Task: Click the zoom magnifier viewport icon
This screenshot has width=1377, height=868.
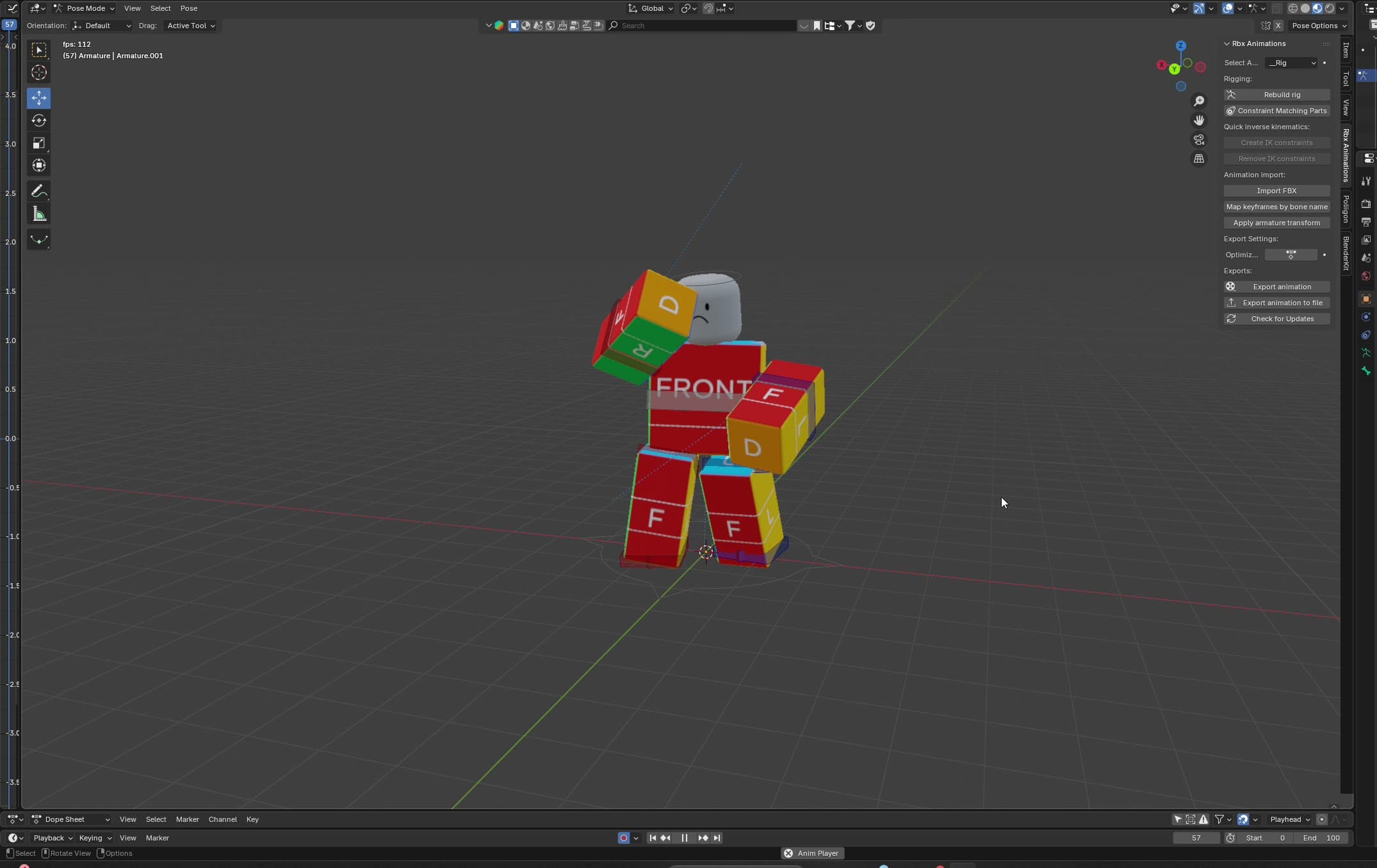Action: tap(1199, 101)
